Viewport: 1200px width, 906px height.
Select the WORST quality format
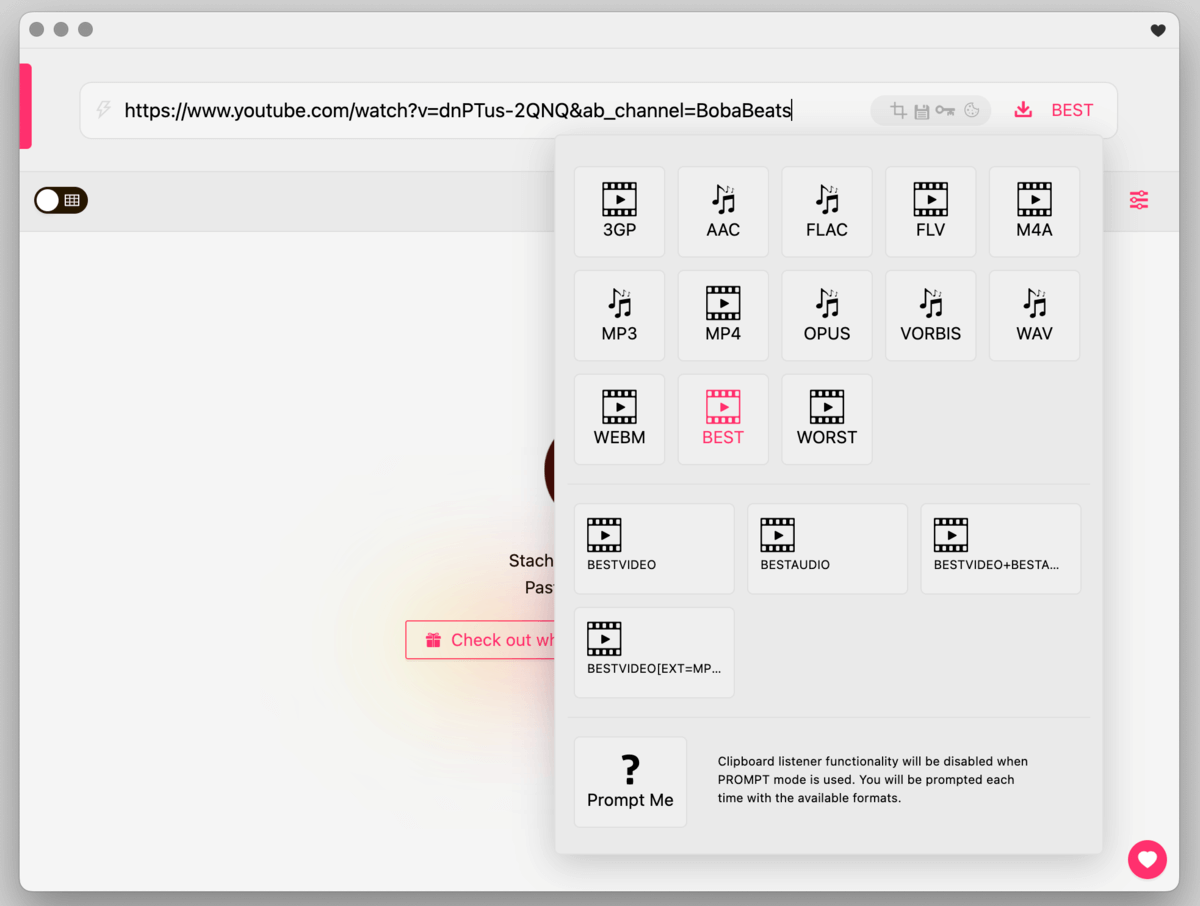[826, 419]
